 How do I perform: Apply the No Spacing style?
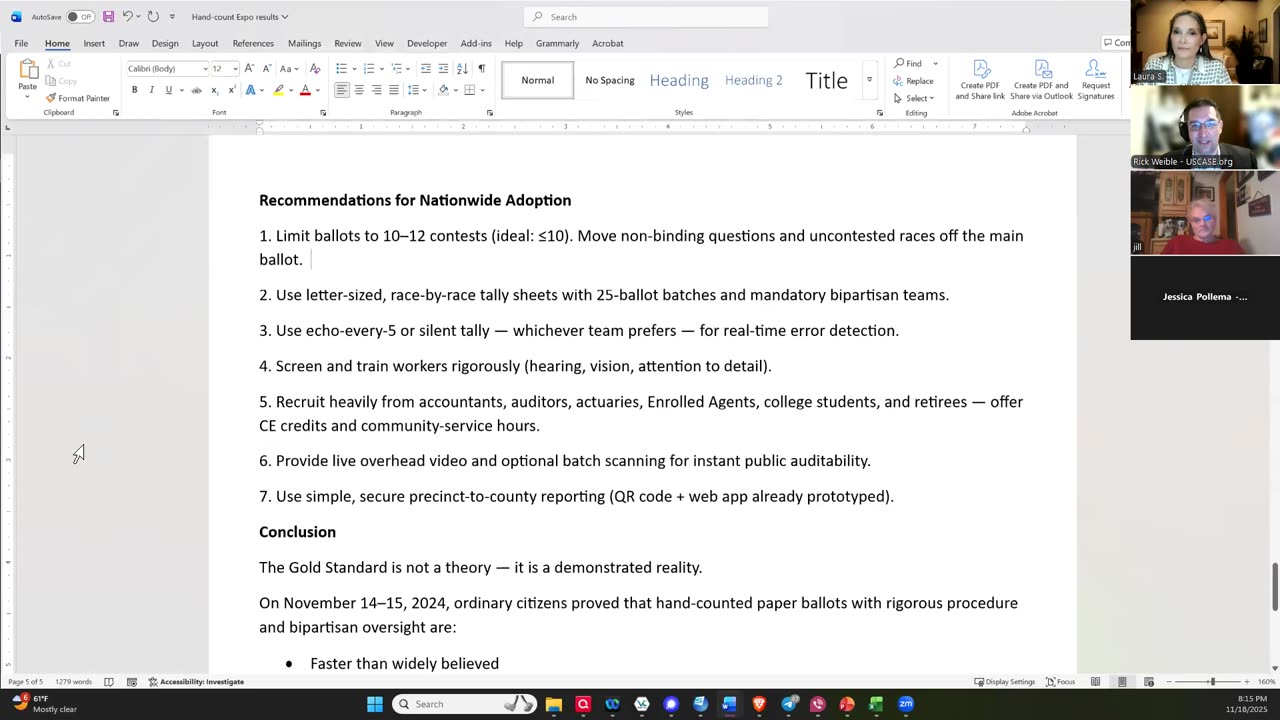(x=610, y=80)
